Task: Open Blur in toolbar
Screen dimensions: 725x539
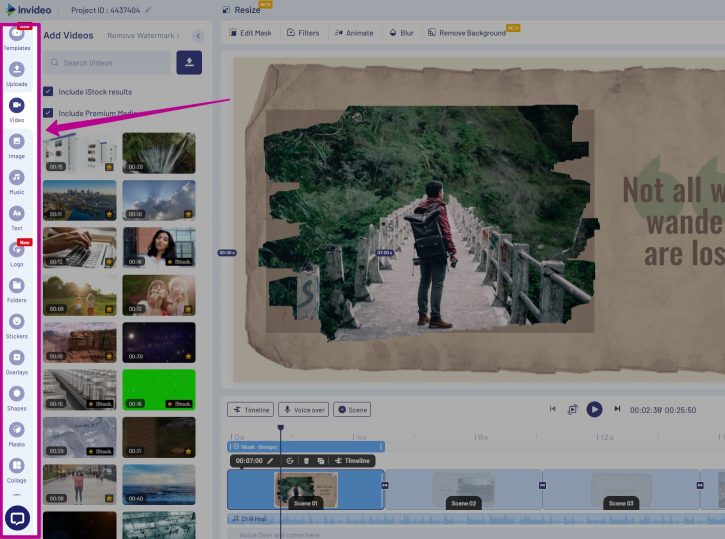Action: 401,33
